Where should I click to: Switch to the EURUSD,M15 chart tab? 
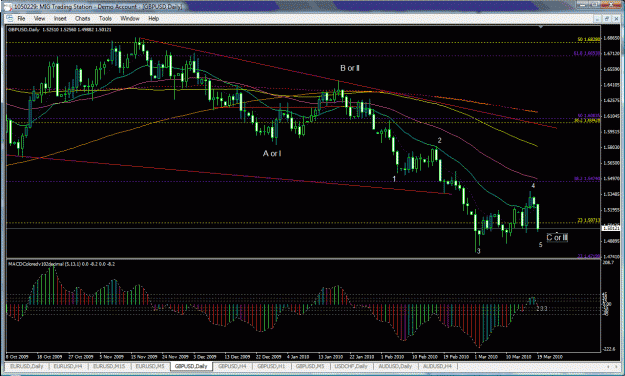click(x=108, y=366)
